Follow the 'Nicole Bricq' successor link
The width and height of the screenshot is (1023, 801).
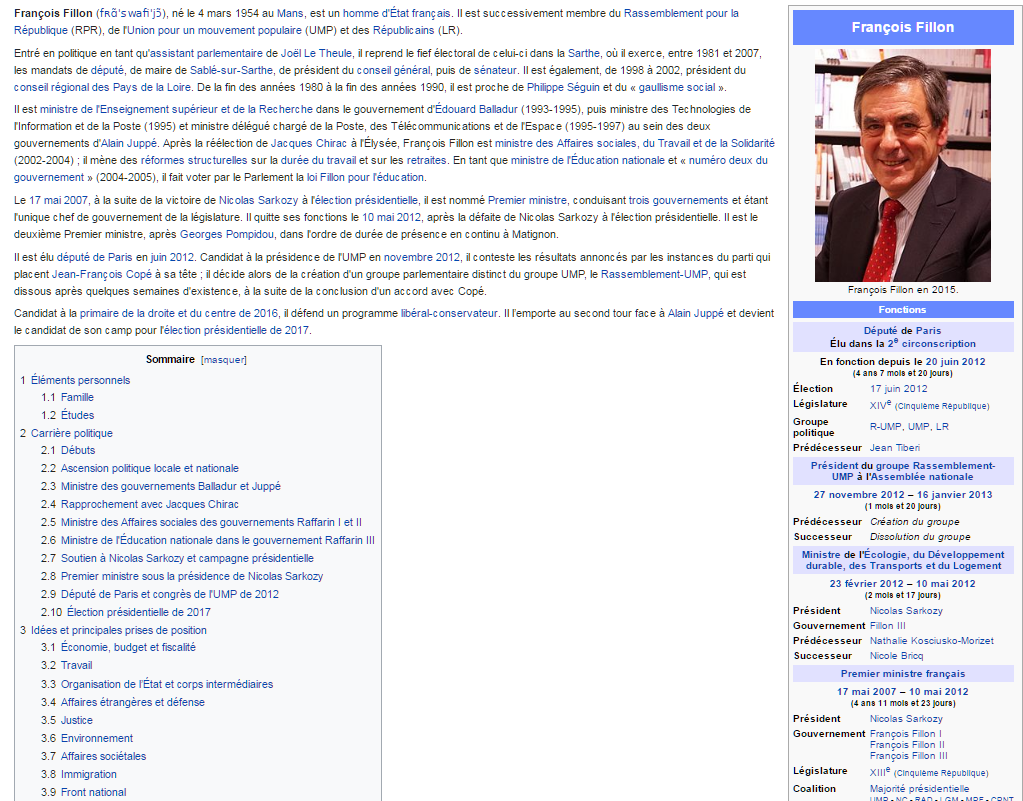pyautogui.click(x=896, y=656)
